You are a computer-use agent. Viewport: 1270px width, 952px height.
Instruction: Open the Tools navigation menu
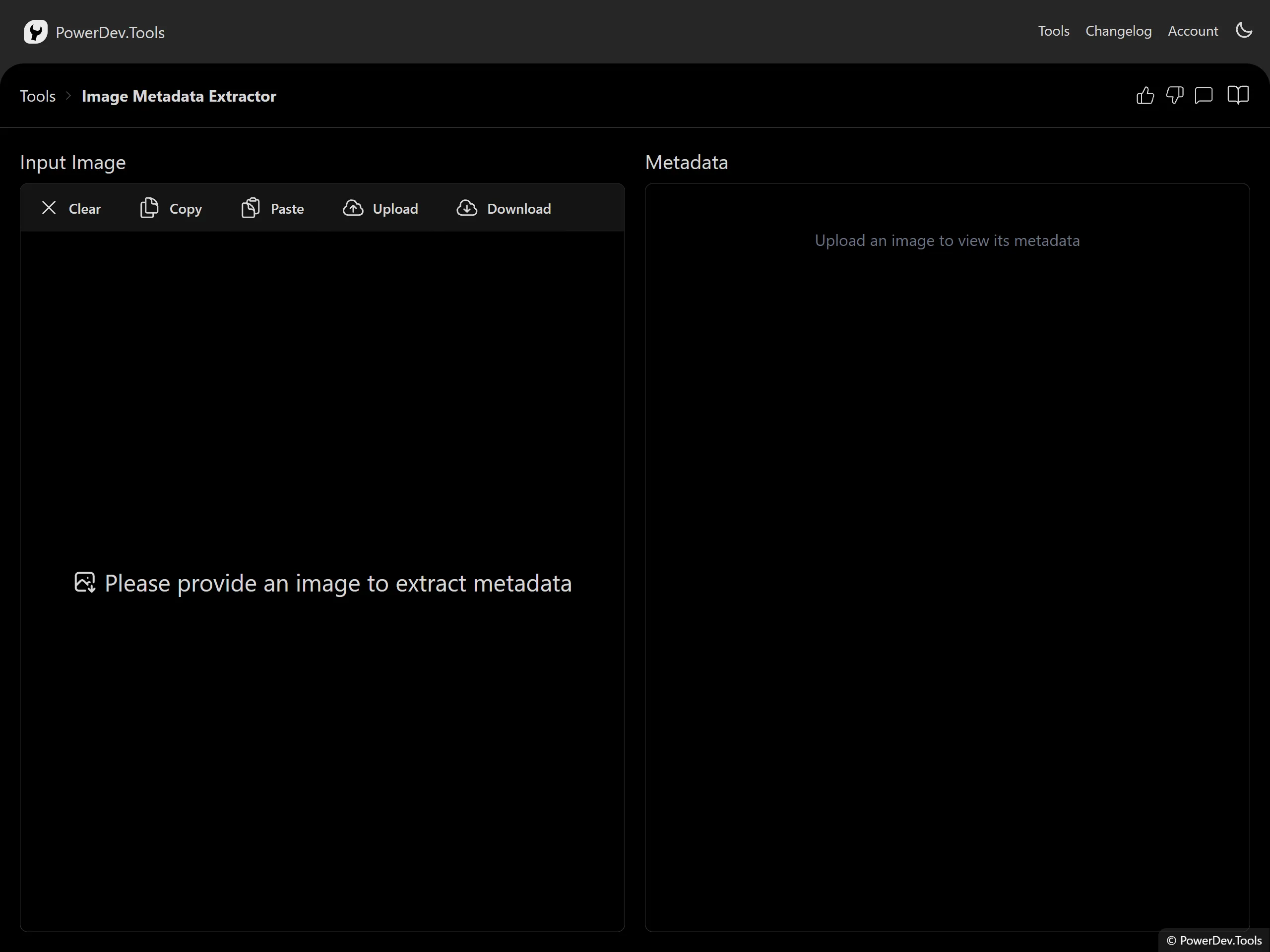(x=1053, y=31)
